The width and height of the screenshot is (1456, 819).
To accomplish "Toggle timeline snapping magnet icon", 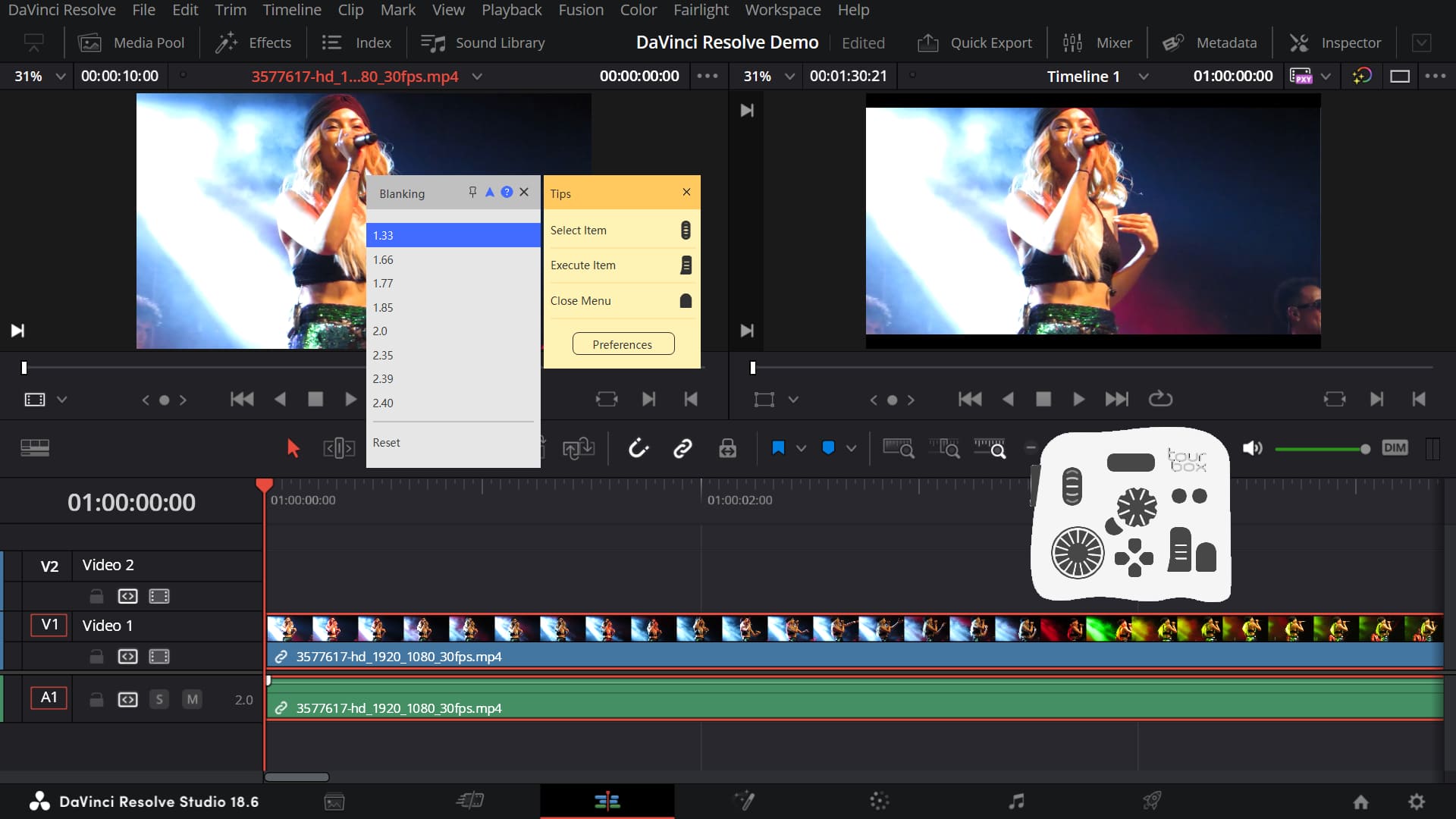I will click(639, 449).
